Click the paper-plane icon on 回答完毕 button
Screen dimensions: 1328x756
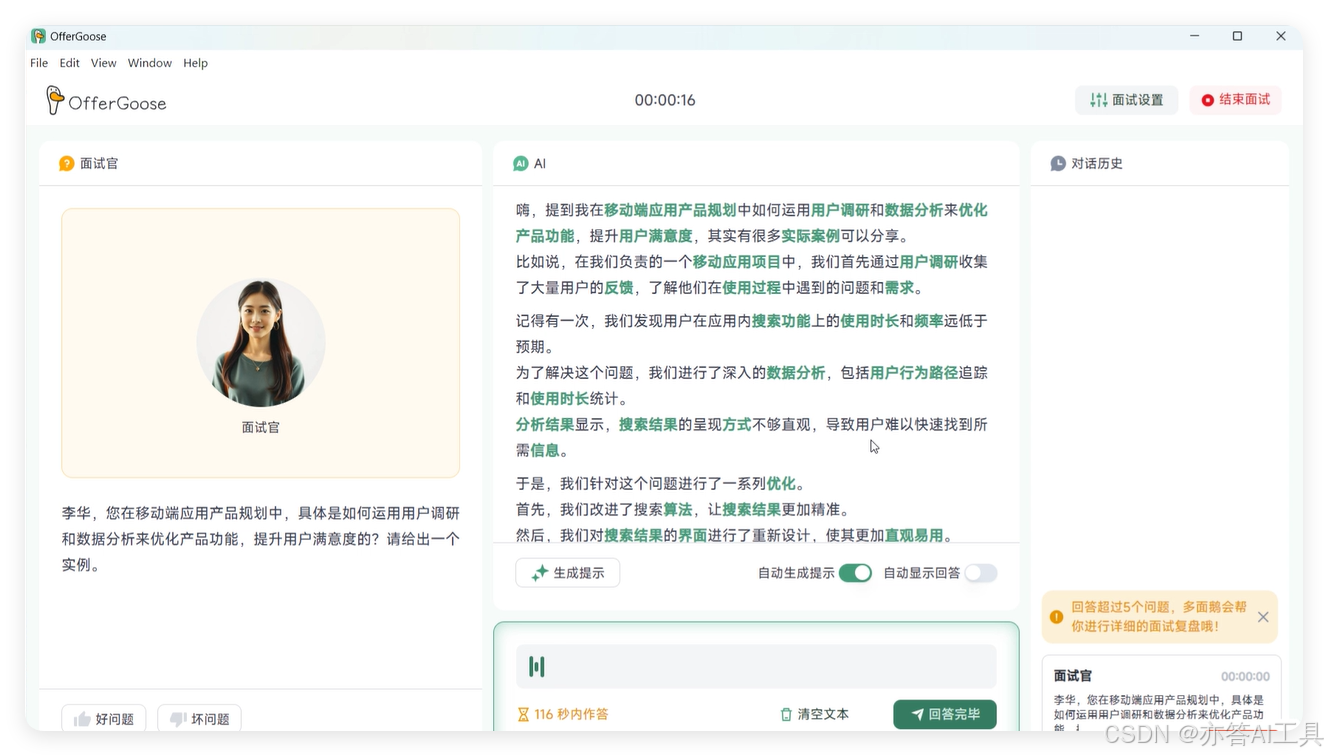916,714
